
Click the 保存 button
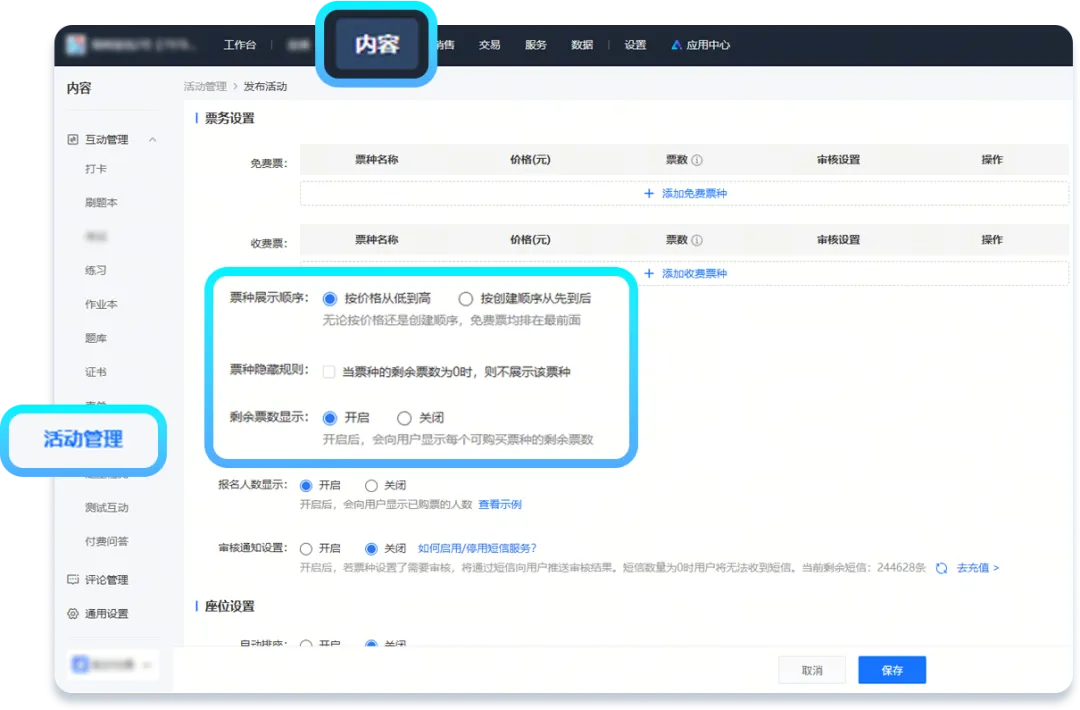tap(892, 670)
